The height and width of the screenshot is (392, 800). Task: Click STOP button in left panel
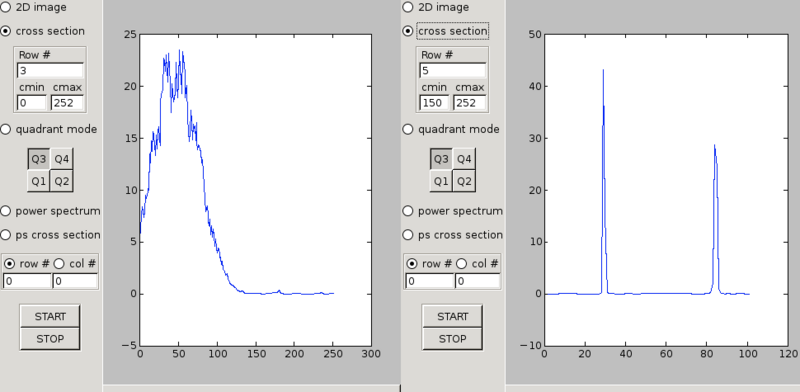point(50,339)
